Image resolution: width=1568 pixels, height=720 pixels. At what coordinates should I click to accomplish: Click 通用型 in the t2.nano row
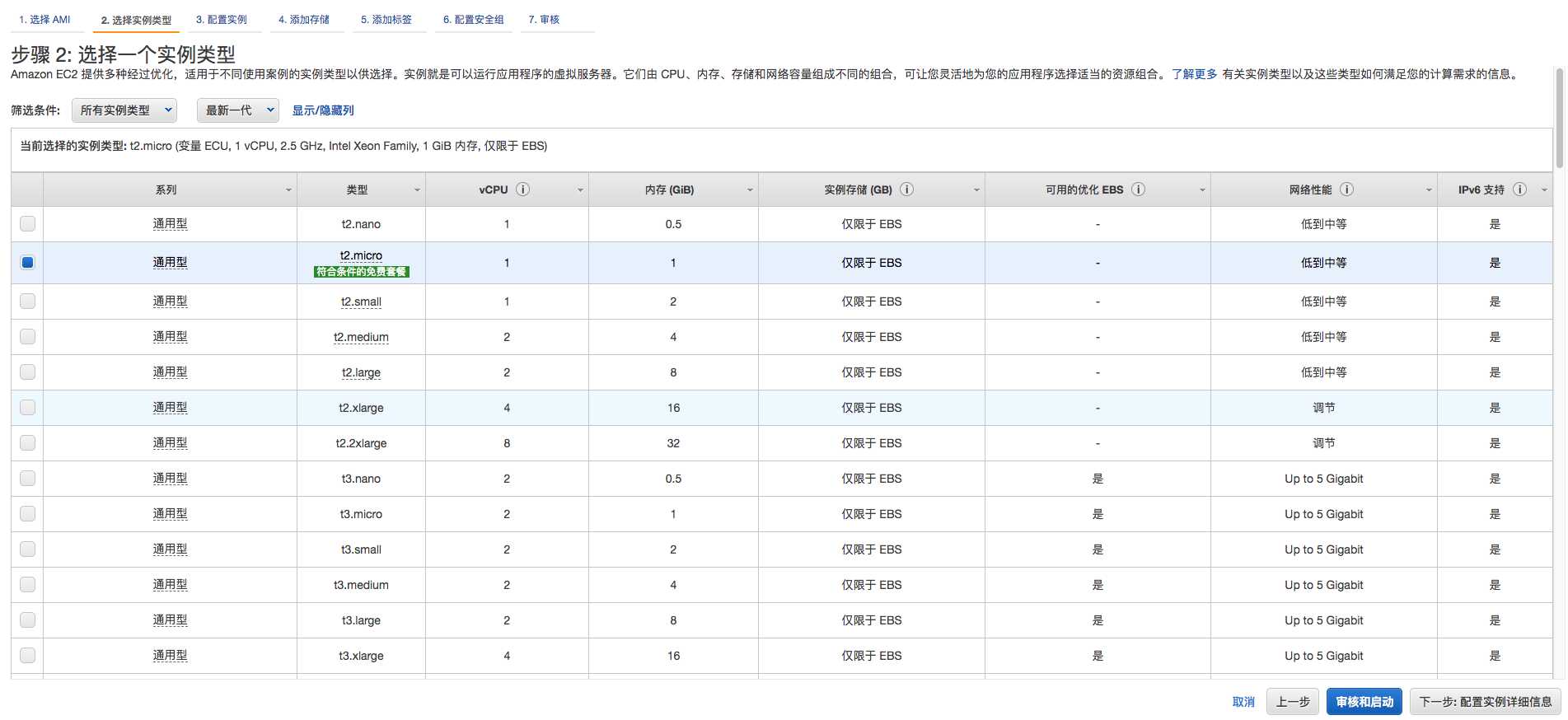170,224
